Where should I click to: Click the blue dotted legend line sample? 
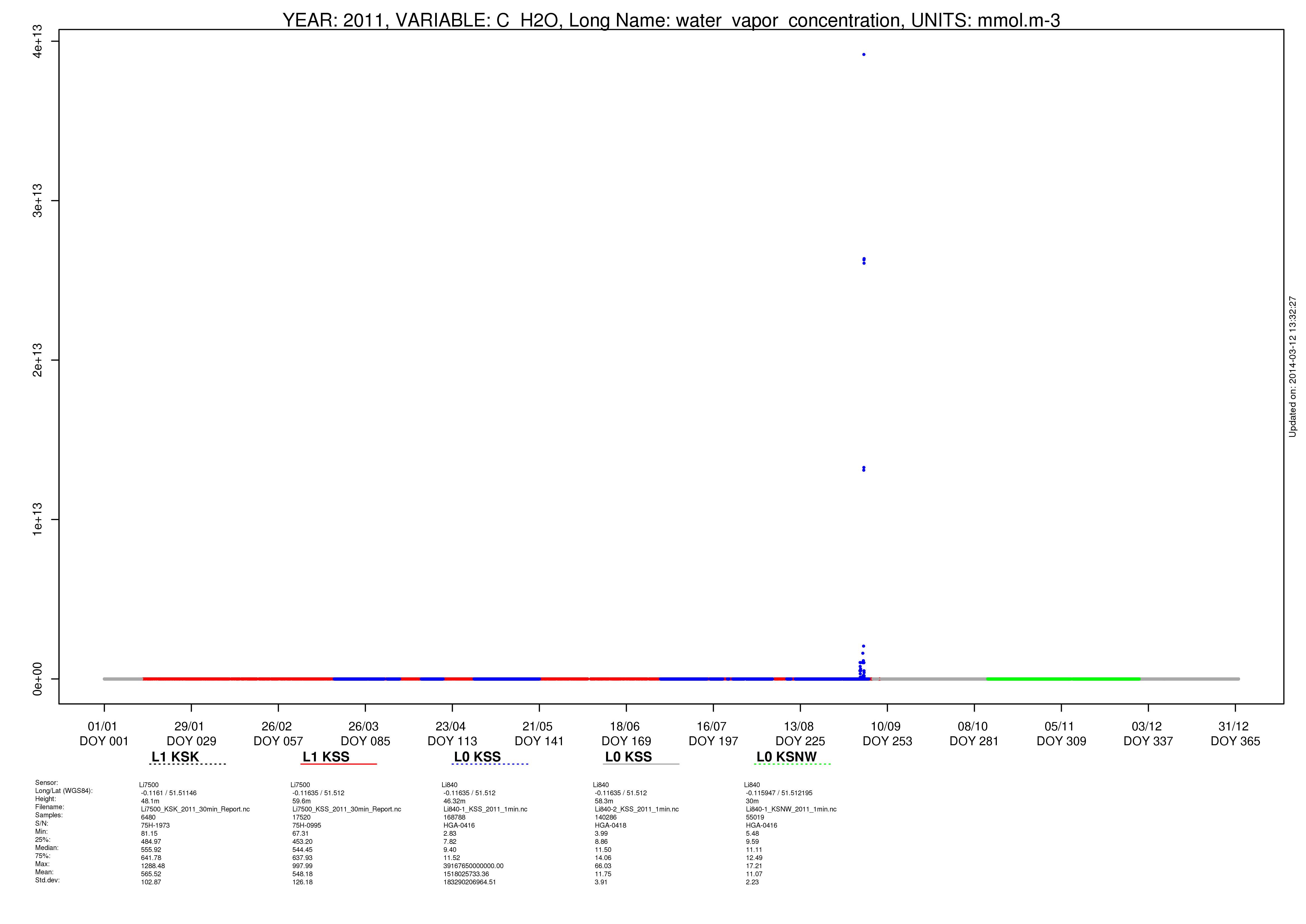click(x=490, y=764)
